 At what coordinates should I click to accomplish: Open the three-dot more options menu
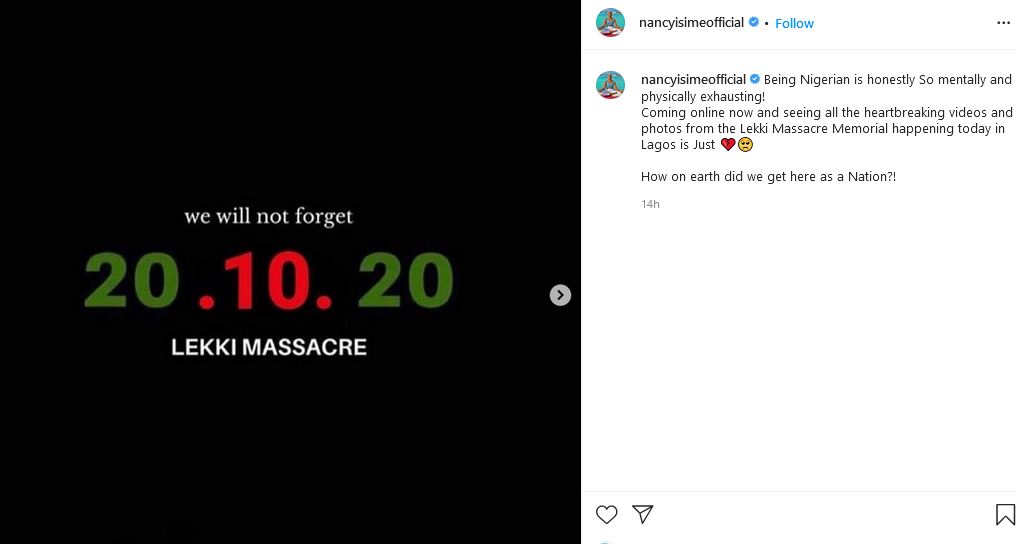pyautogui.click(x=1003, y=22)
